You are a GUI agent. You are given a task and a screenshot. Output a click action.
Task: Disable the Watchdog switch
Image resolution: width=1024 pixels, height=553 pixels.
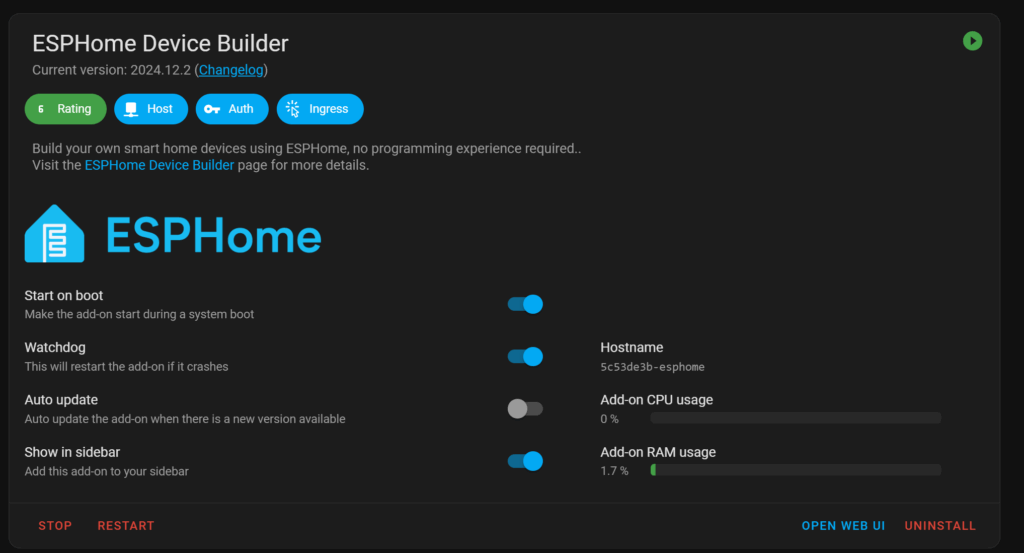pyautogui.click(x=525, y=356)
